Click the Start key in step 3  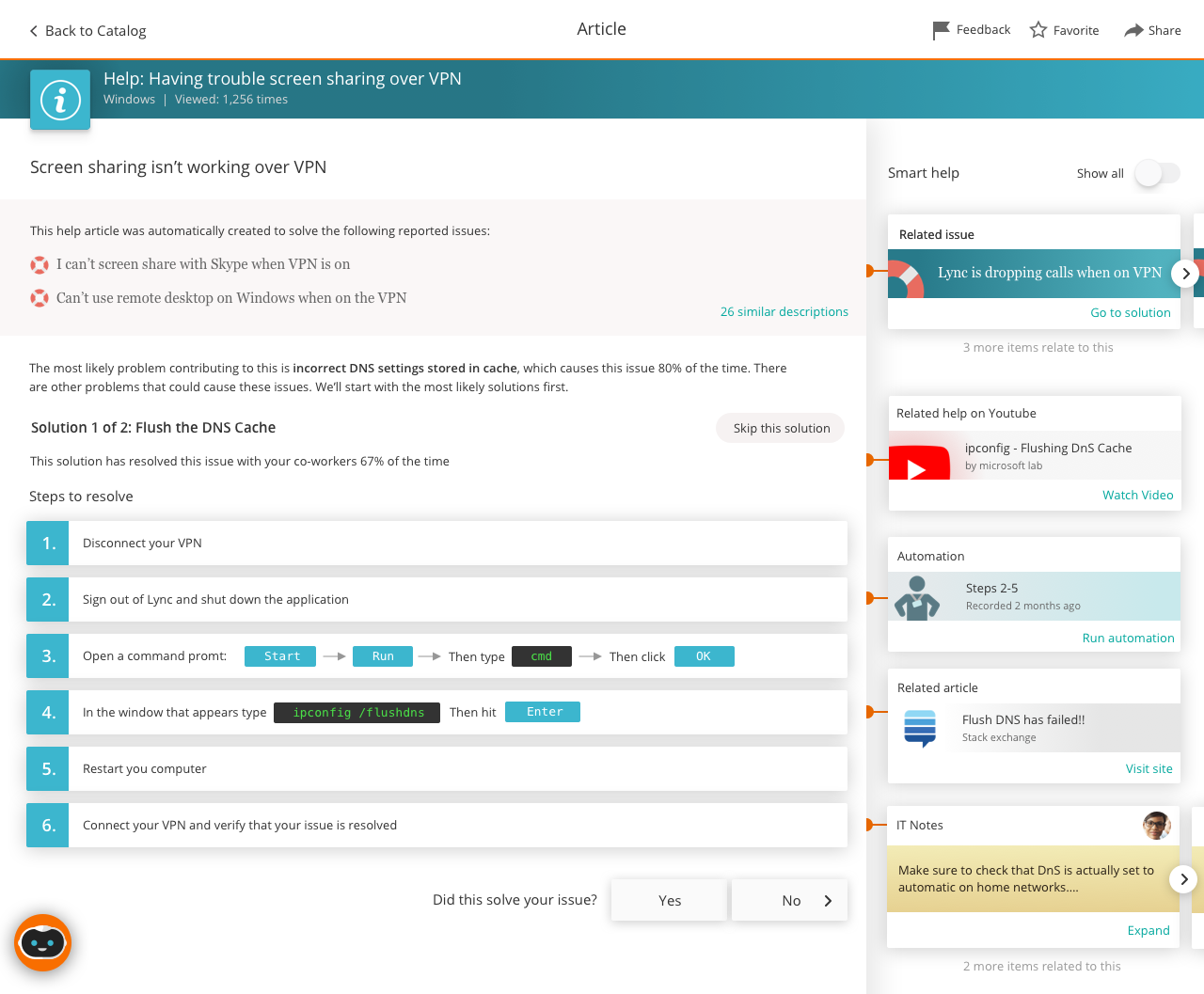pyautogui.click(x=281, y=656)
